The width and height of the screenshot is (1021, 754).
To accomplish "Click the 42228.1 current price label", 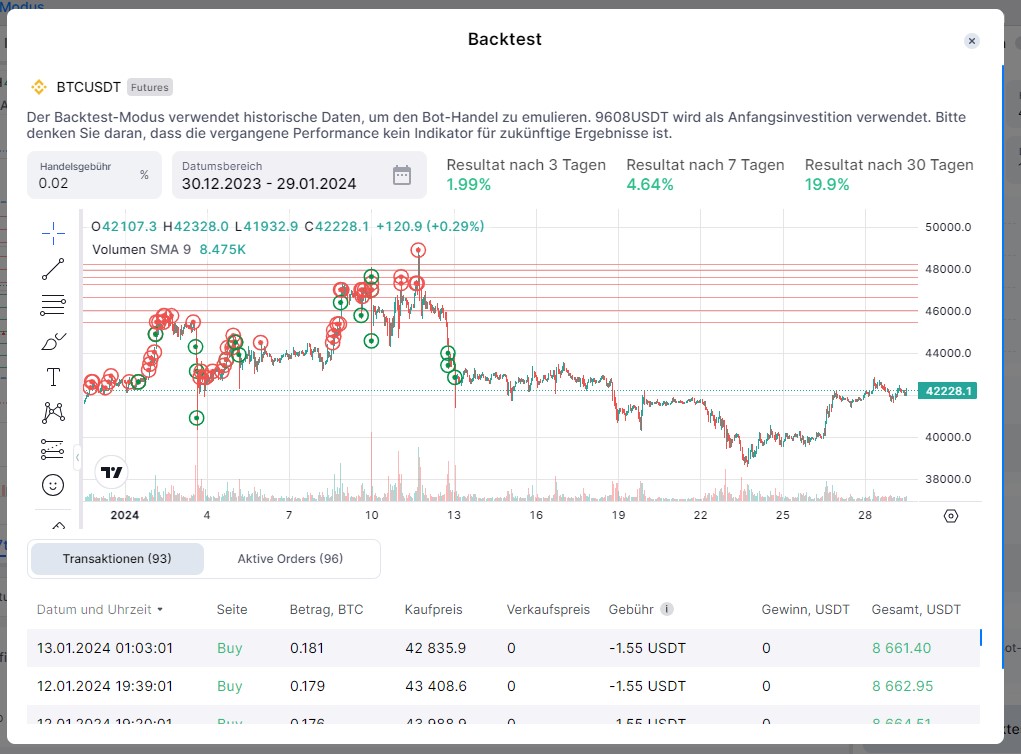I will click(x=948, y=391).
